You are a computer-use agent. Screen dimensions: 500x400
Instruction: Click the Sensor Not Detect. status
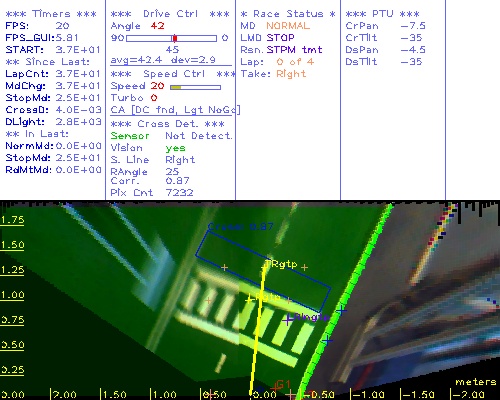[x=171, y=136]
